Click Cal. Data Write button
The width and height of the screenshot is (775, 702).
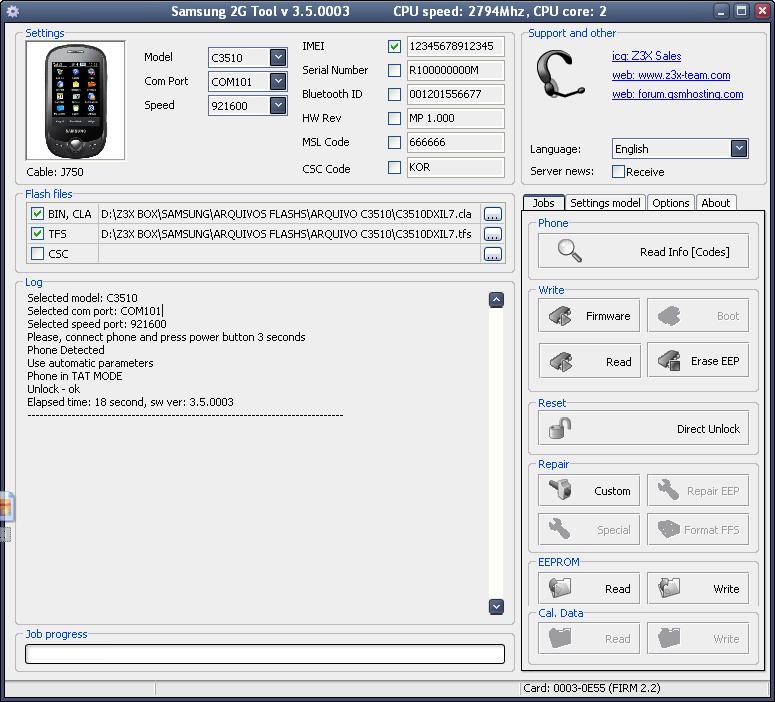[698, 638]
